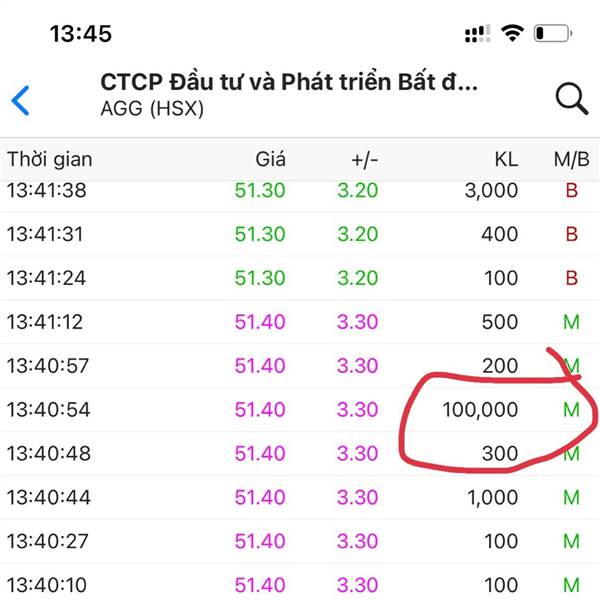Tap the AGG (HSX) ticker subtitle
This screenshot has width=600, height=600.
(x=152, y=108)
